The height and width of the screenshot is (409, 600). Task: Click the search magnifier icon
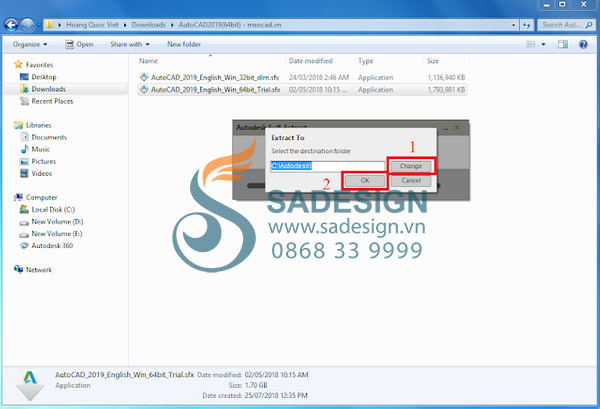[589, 25]
